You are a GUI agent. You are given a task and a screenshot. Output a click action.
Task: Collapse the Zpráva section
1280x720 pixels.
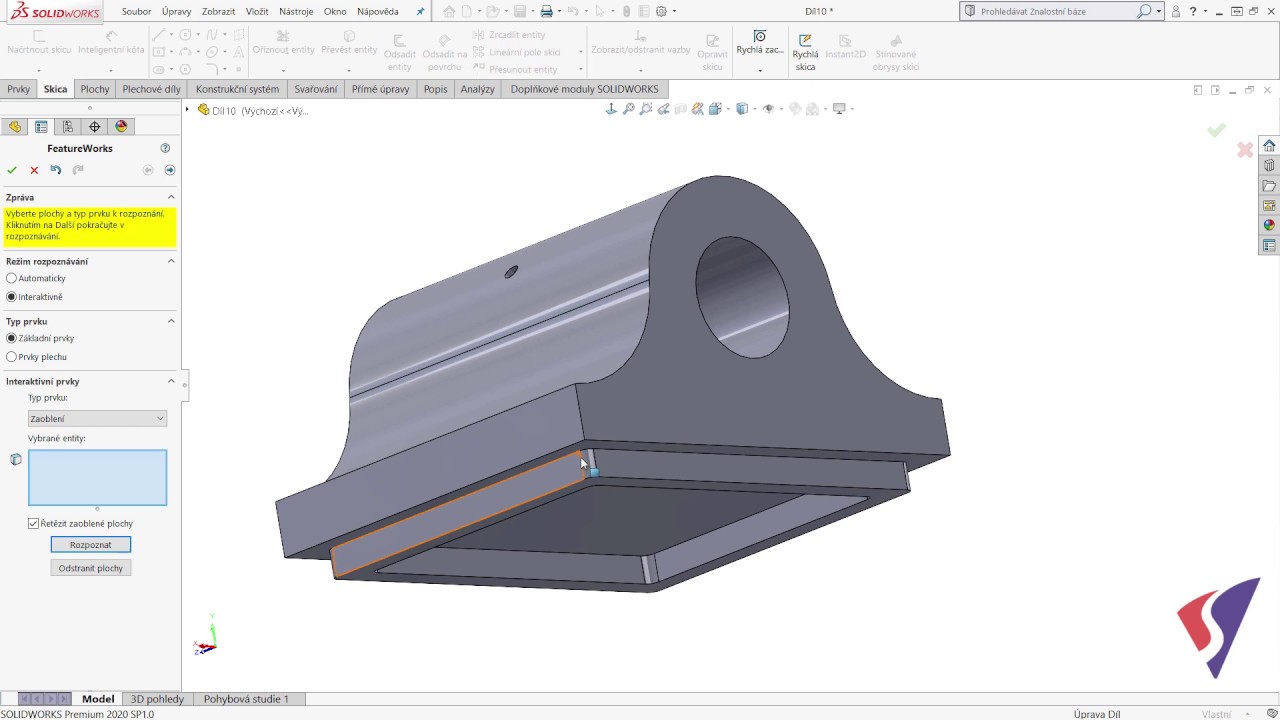171,197
